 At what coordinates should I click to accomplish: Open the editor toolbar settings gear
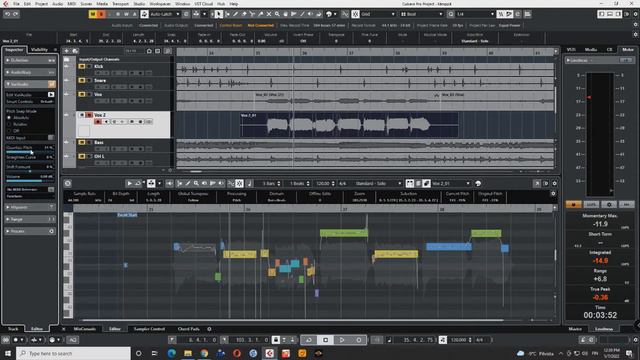pyautogui.click(x=555, y=184)
